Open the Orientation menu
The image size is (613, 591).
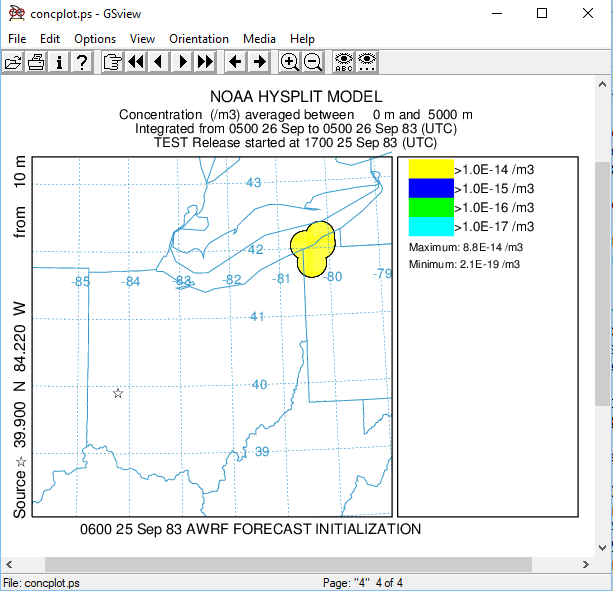(199, 39)
